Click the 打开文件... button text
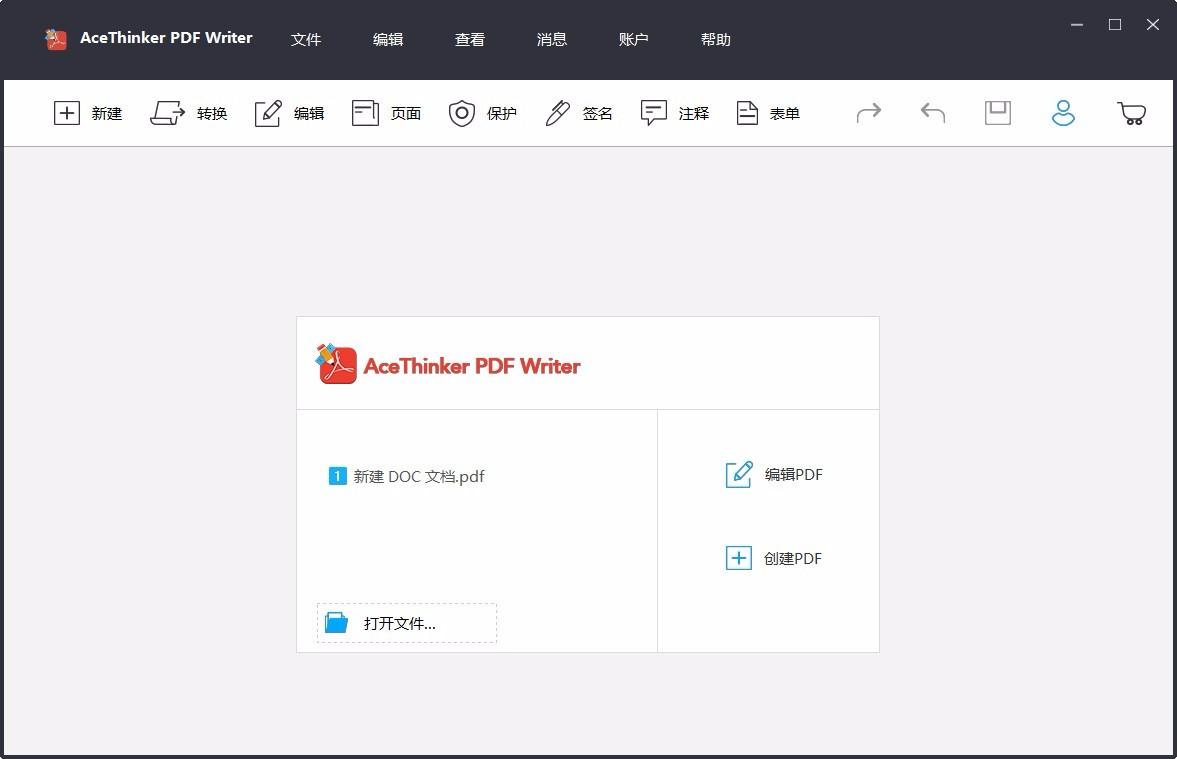The image size is (1177, 759). tap(399, 623)
